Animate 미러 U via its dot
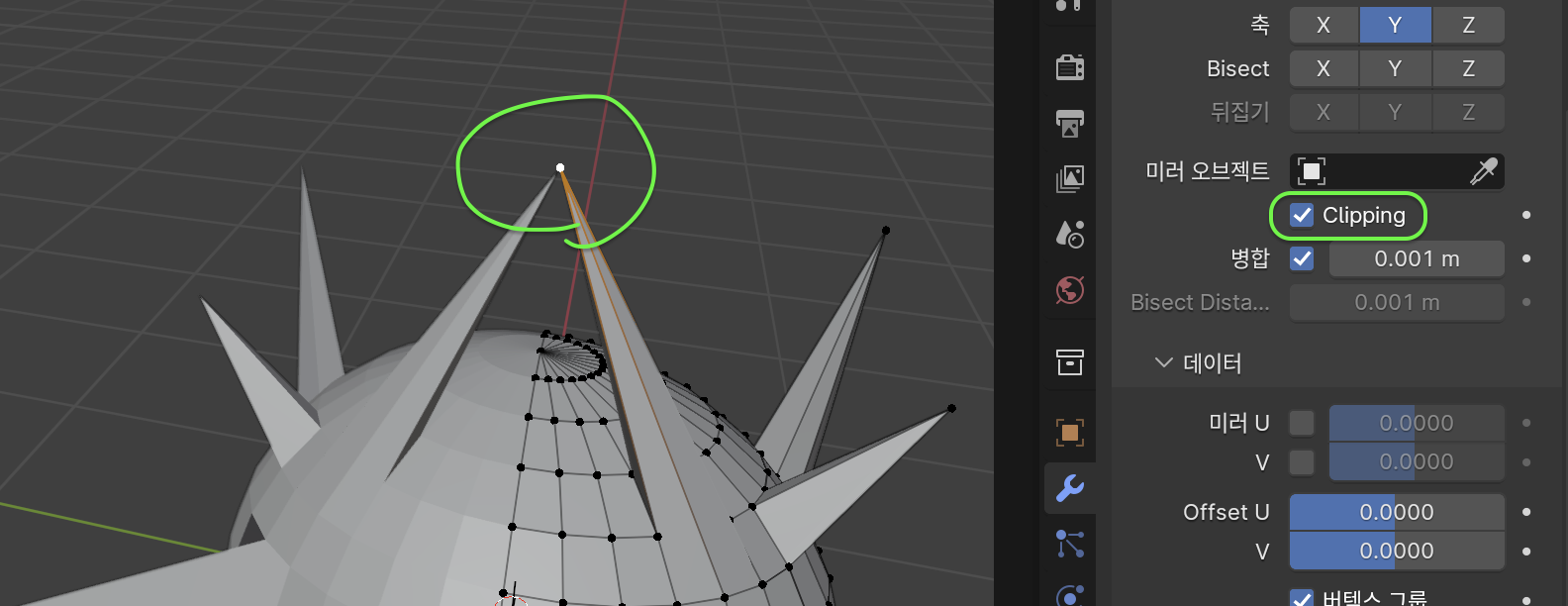Viewport: 1568px width, 606px height. point(1526,423)
